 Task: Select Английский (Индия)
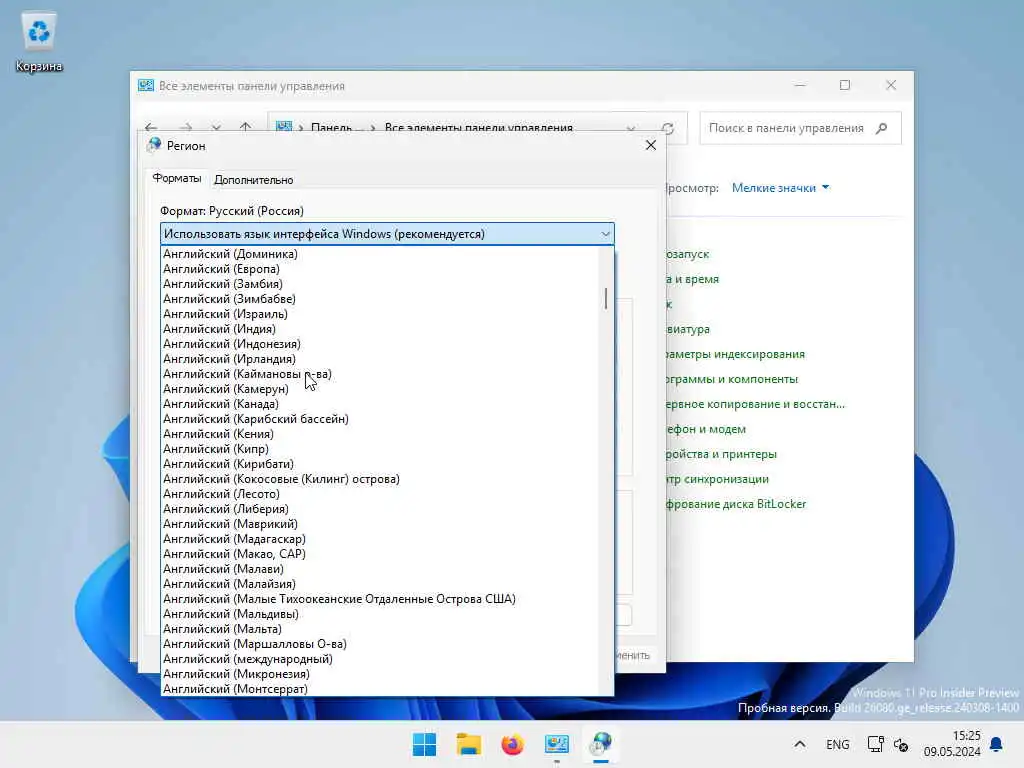point(379,329)
